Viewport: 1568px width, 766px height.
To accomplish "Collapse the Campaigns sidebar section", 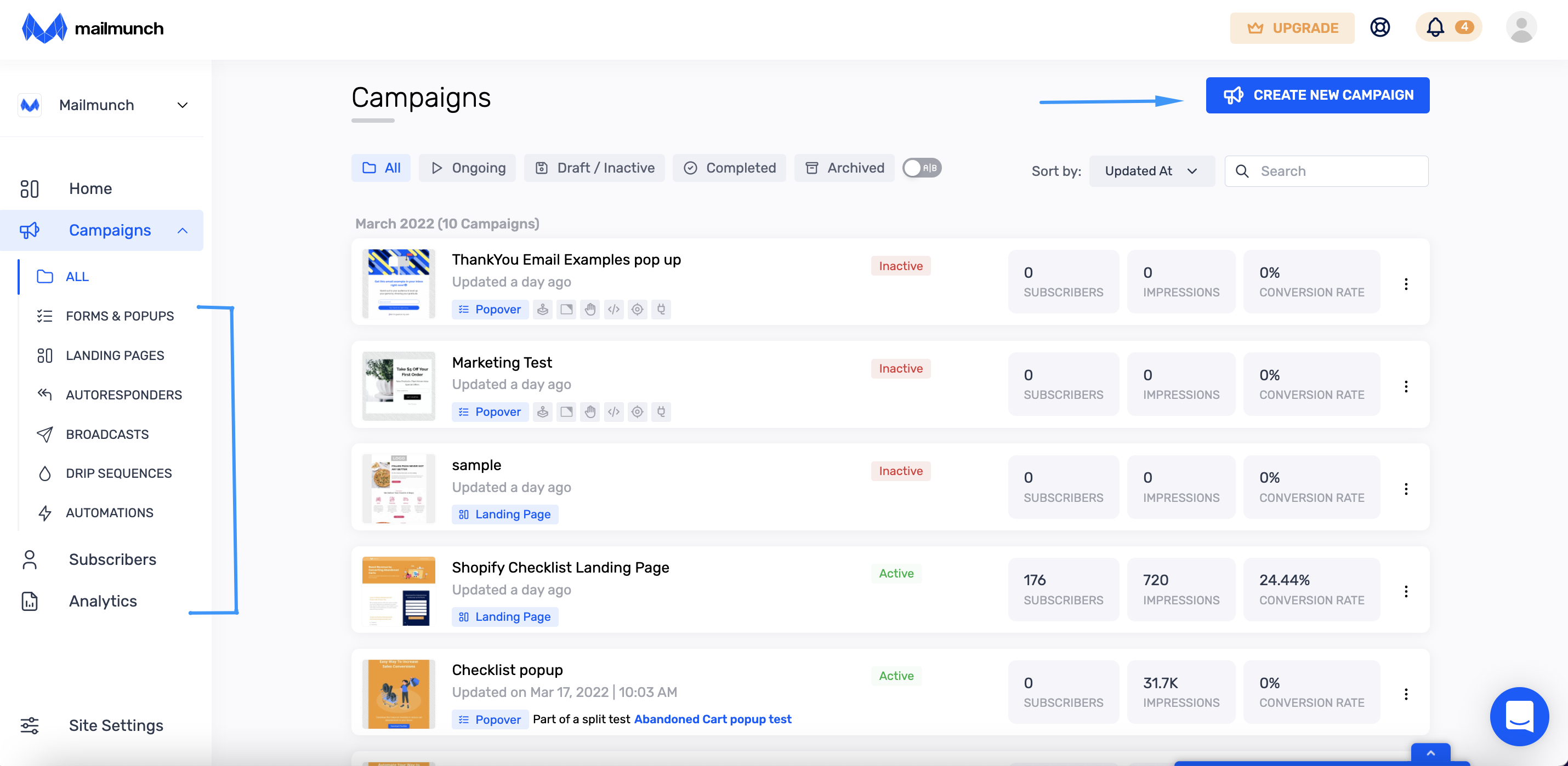I will tap(182, 231).
